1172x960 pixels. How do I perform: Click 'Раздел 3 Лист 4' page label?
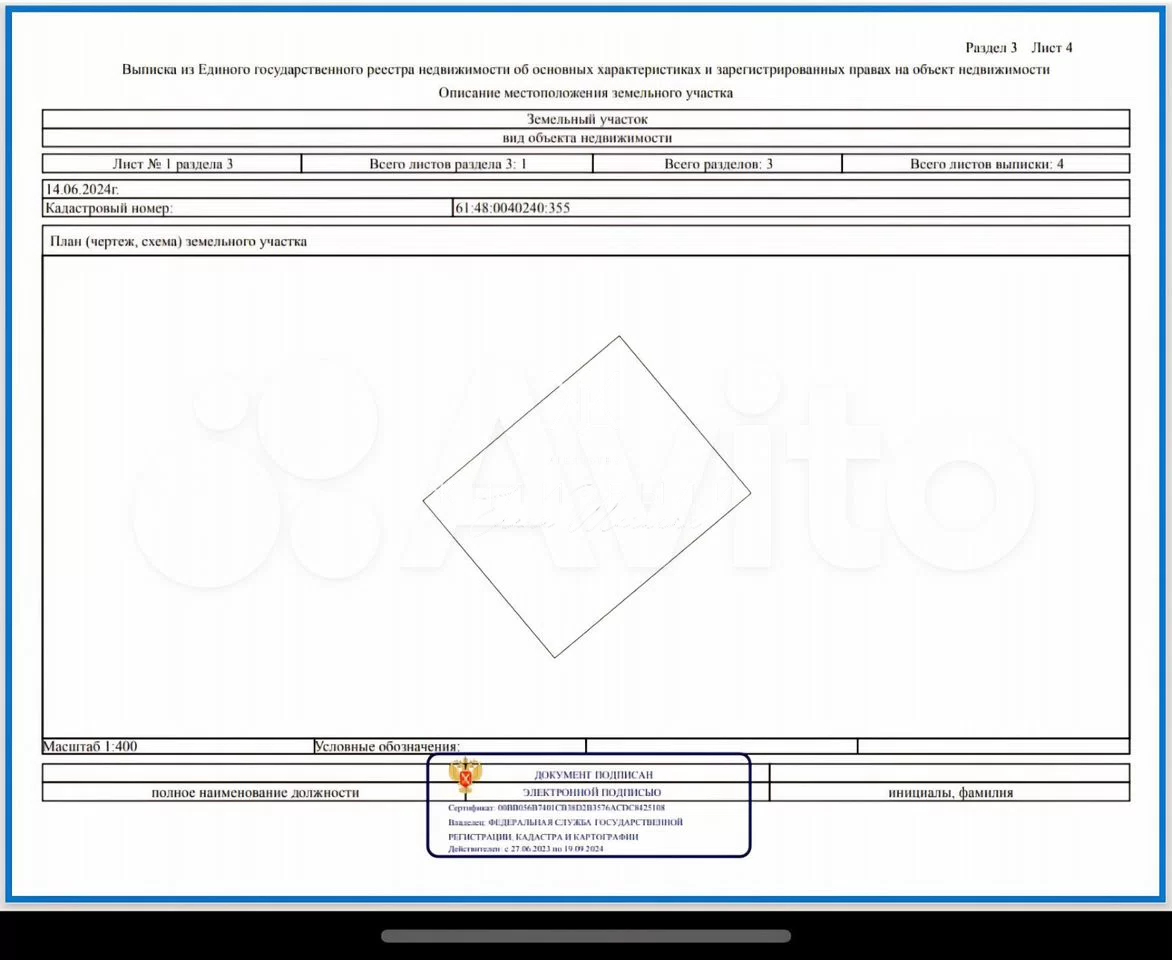tap(1018, 47)
